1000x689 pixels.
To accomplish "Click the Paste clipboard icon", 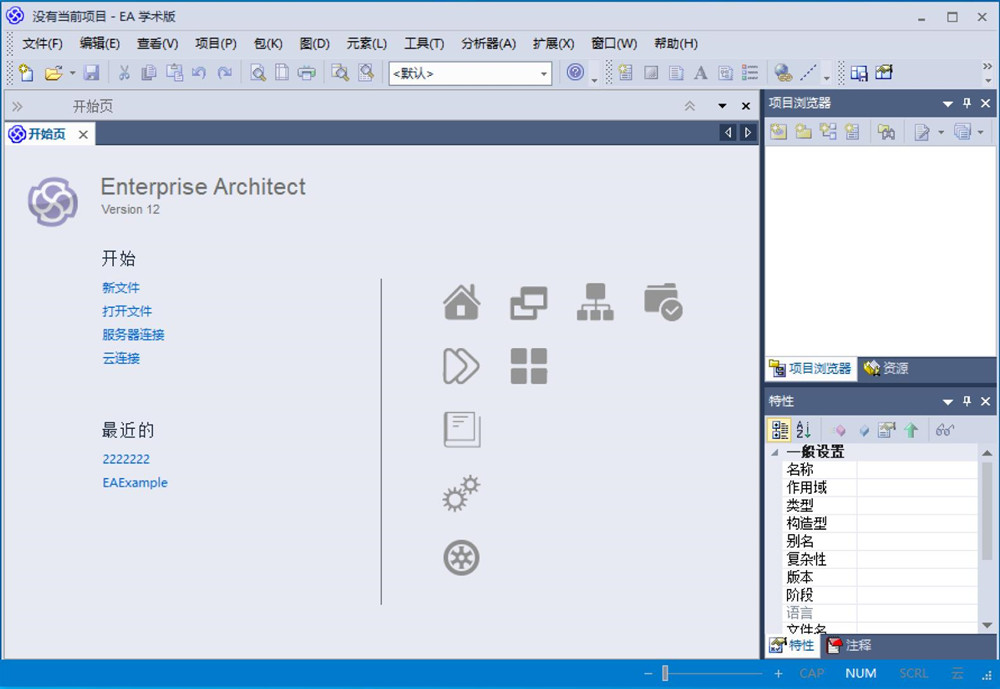I will pyautogui.click(x=174, y=73).
